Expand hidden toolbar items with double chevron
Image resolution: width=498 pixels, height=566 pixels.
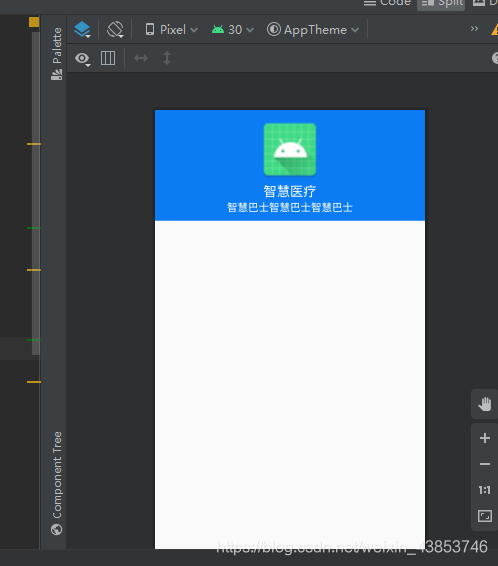pyautogui.click(x=474, y=29)
